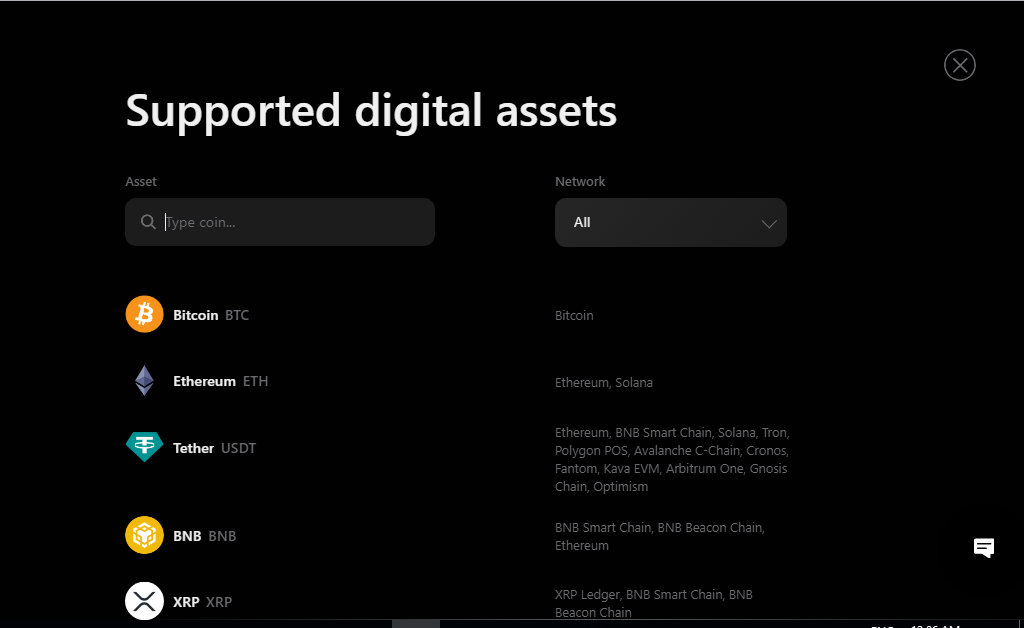Click the Tether USDT icon

click(x=144, y=447)
